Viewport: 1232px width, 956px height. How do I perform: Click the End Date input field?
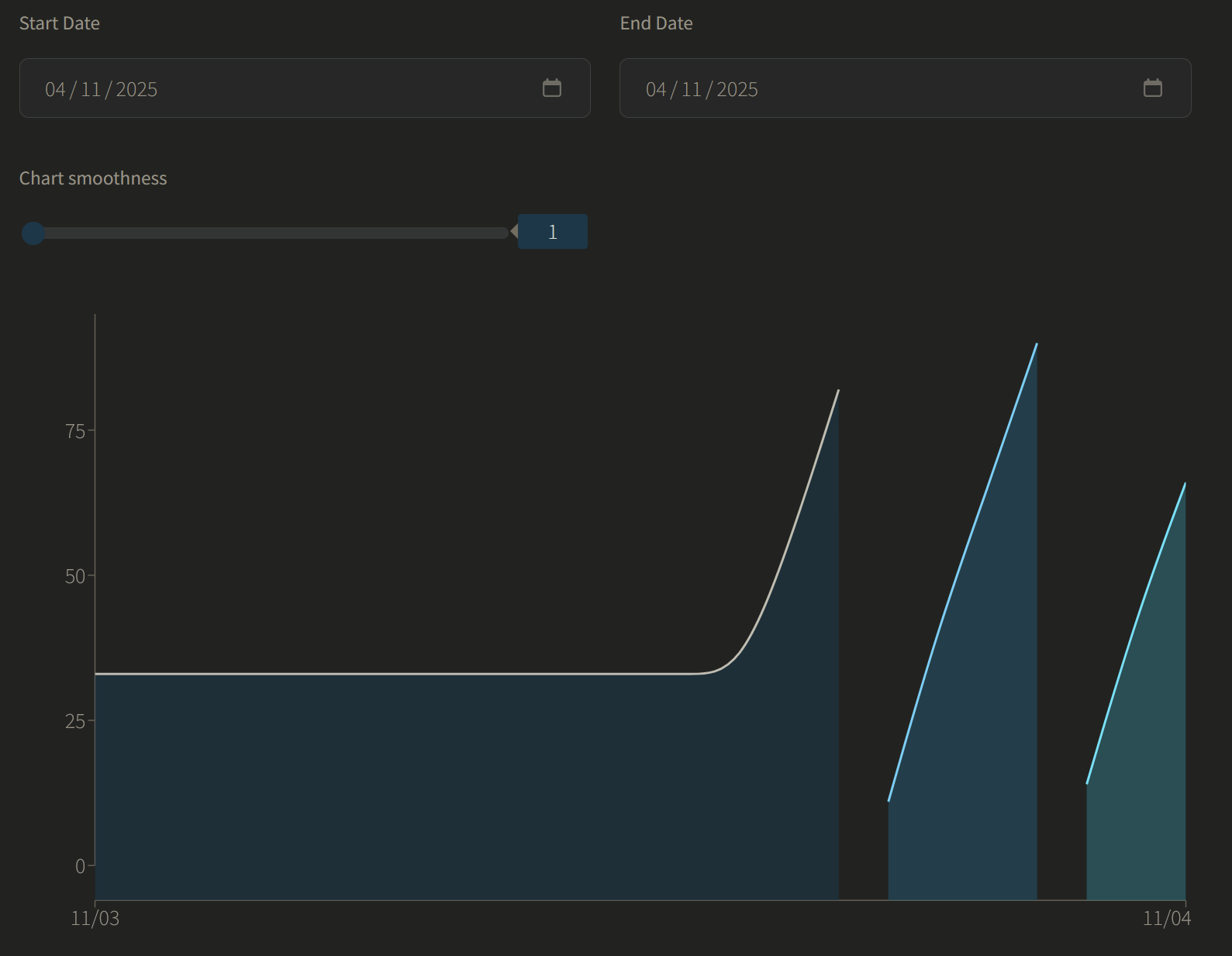pyautogui.click(x=906, y=88)
